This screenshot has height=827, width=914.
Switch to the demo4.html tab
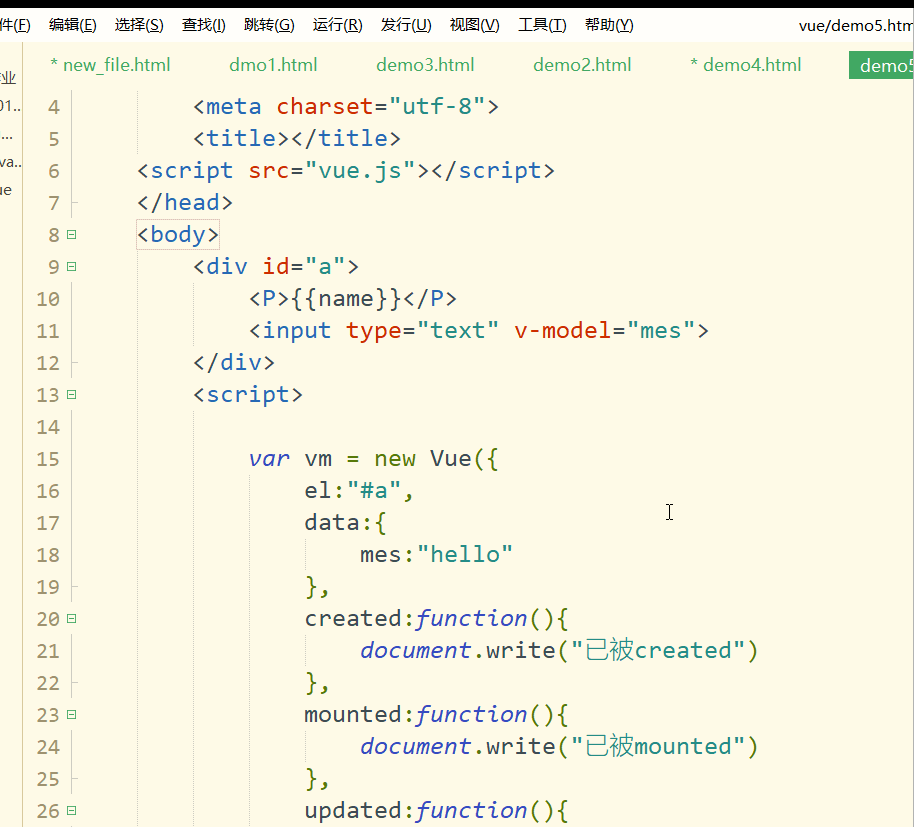point(746,65)
